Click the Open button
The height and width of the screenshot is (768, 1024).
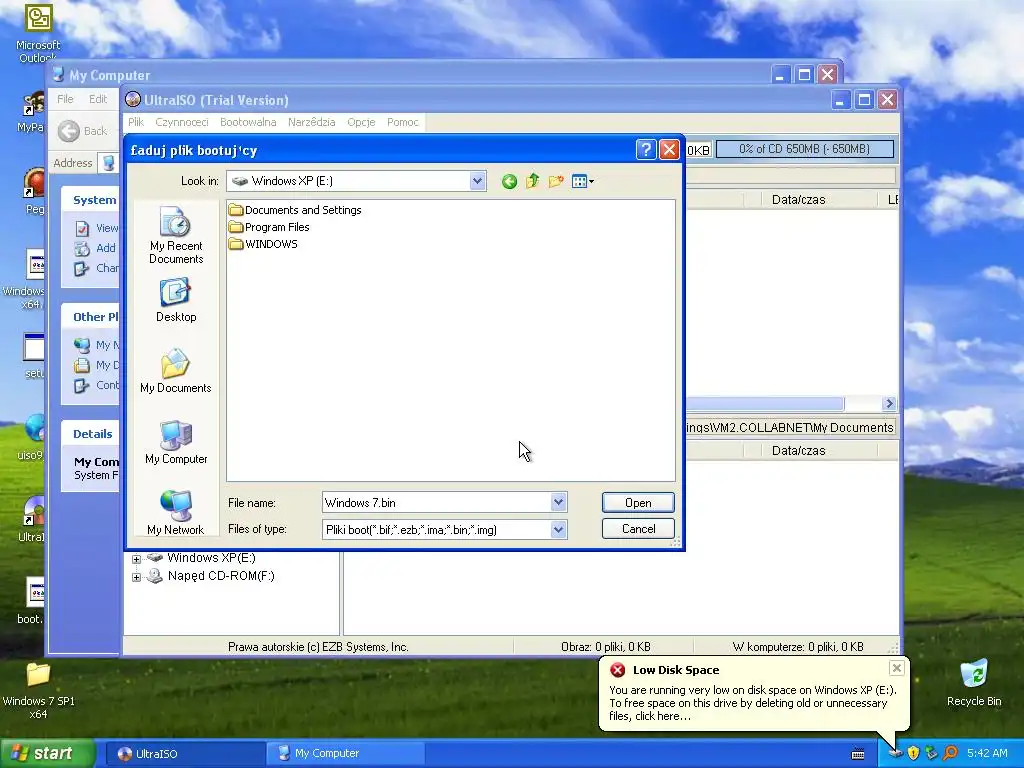638,502
